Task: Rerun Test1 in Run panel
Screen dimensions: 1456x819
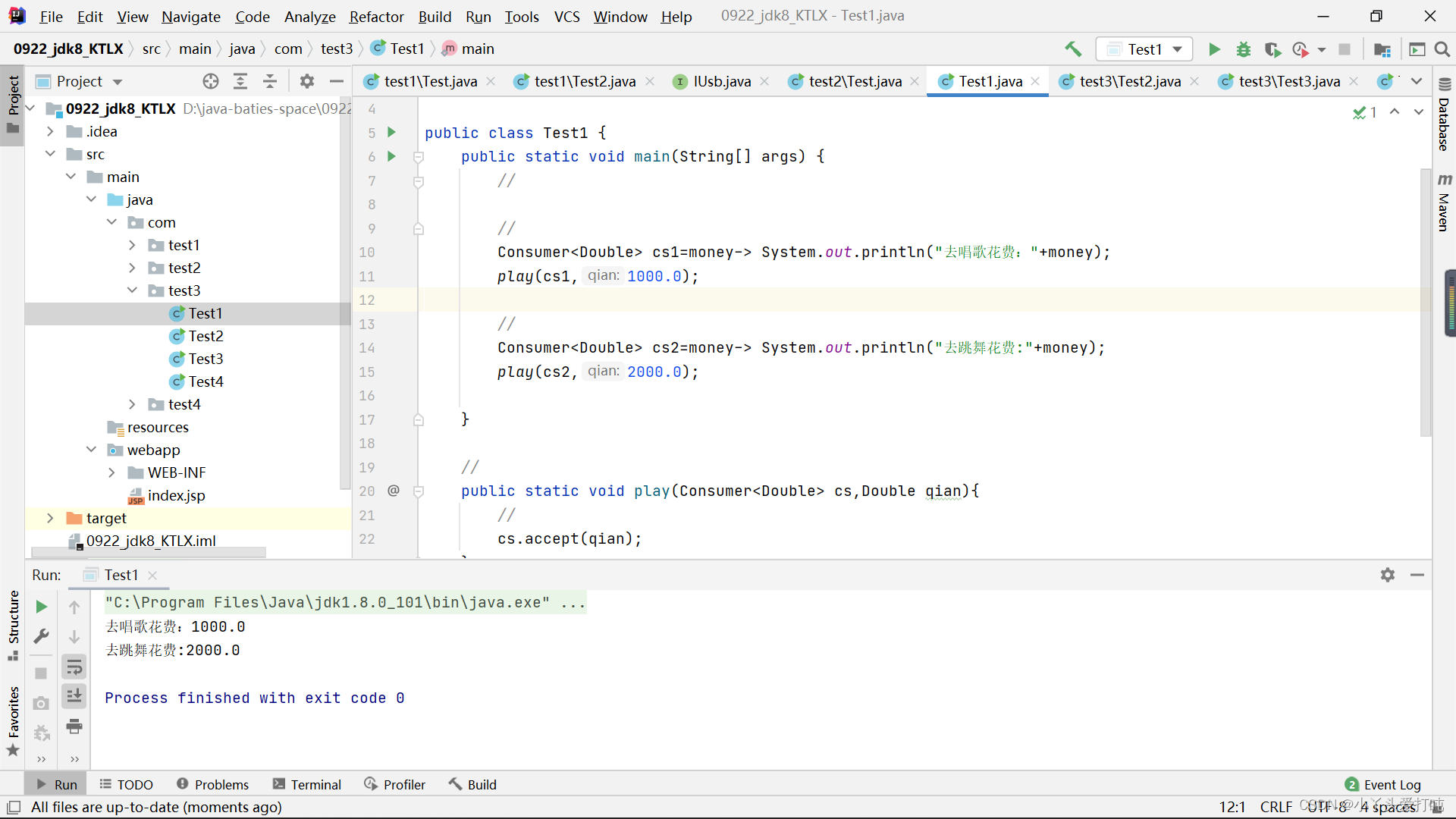Action: click(42, 607)
